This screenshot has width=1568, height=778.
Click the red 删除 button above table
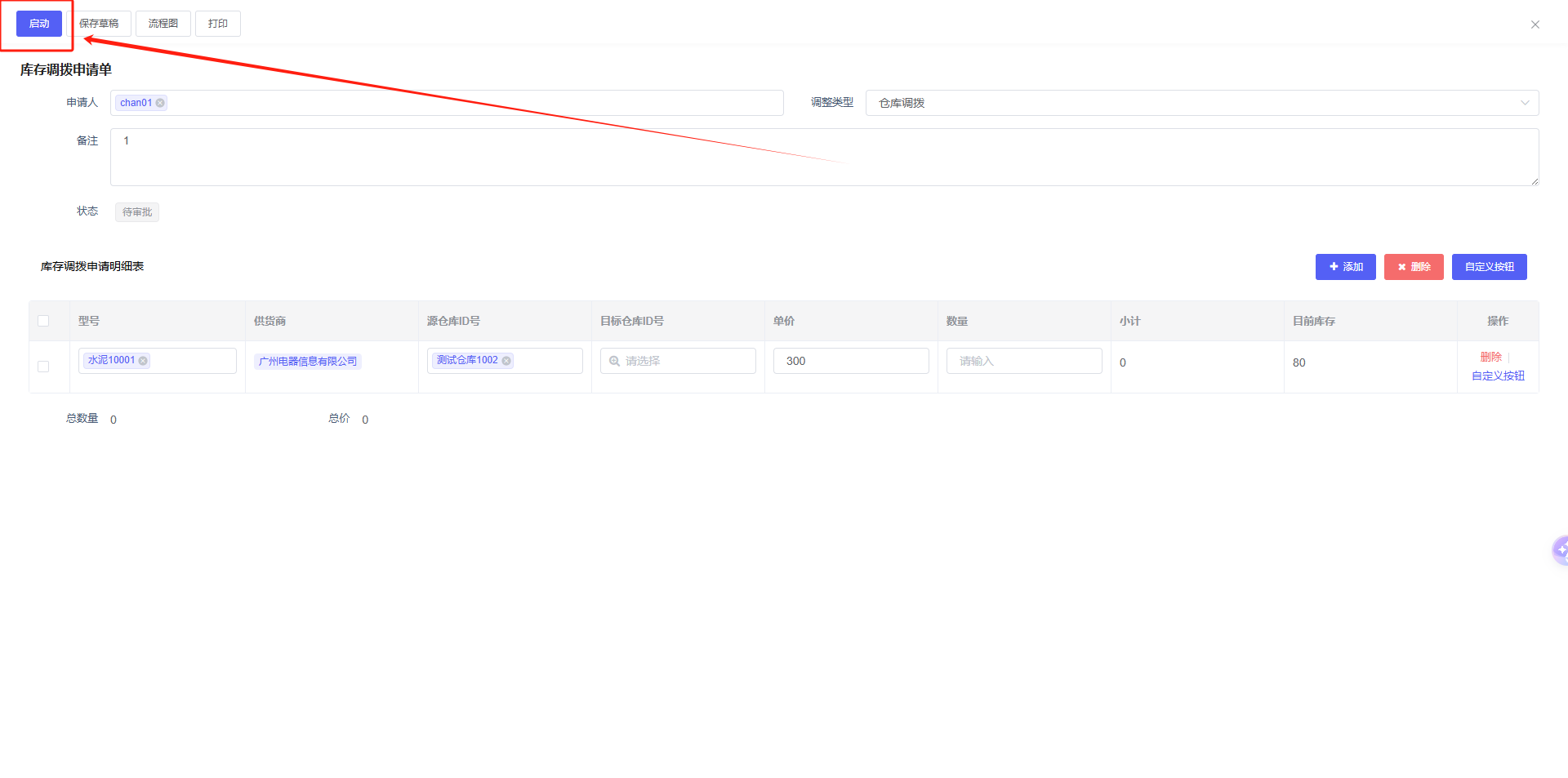click(1413, 267)
